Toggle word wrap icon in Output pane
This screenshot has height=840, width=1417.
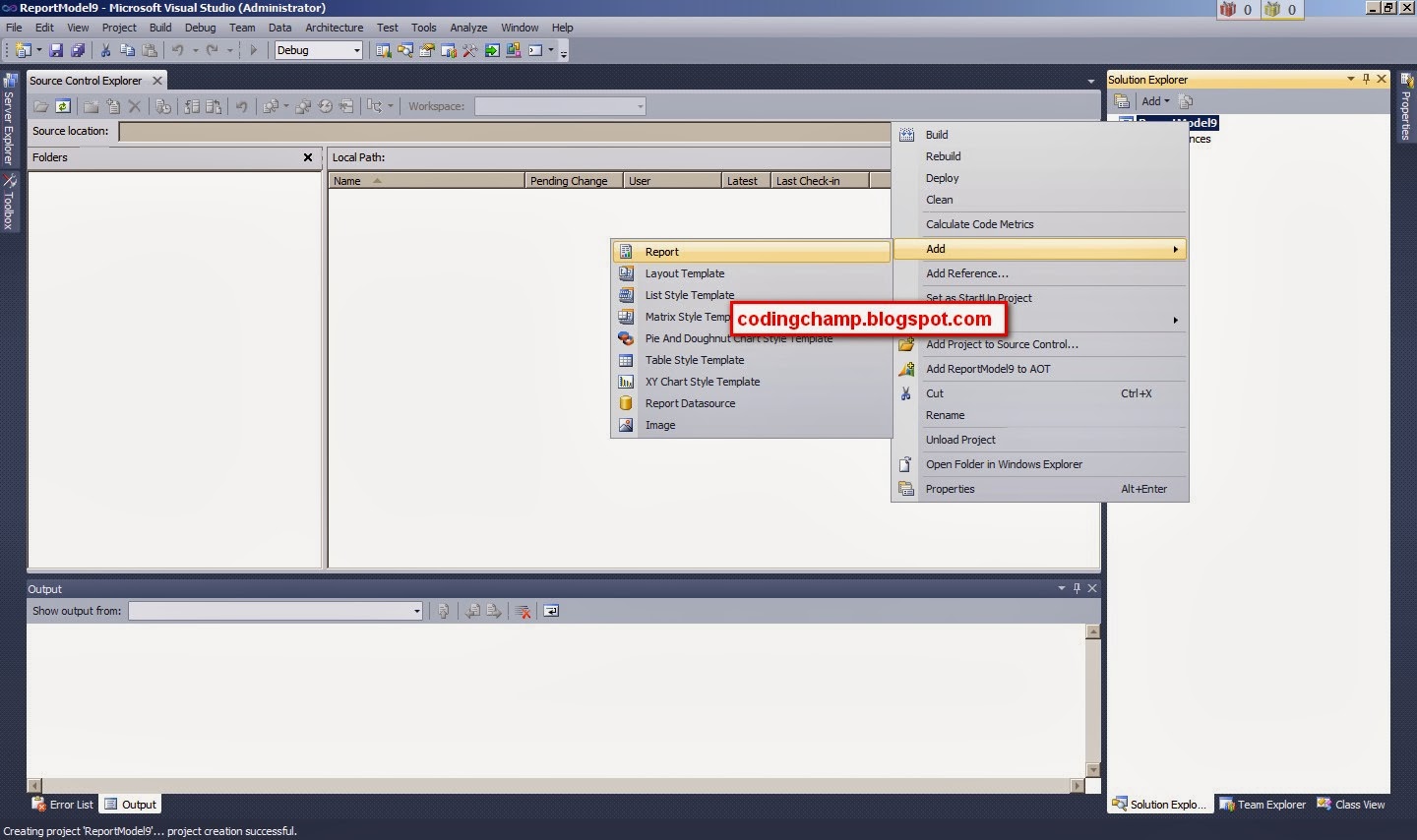(x=551, y=611)
